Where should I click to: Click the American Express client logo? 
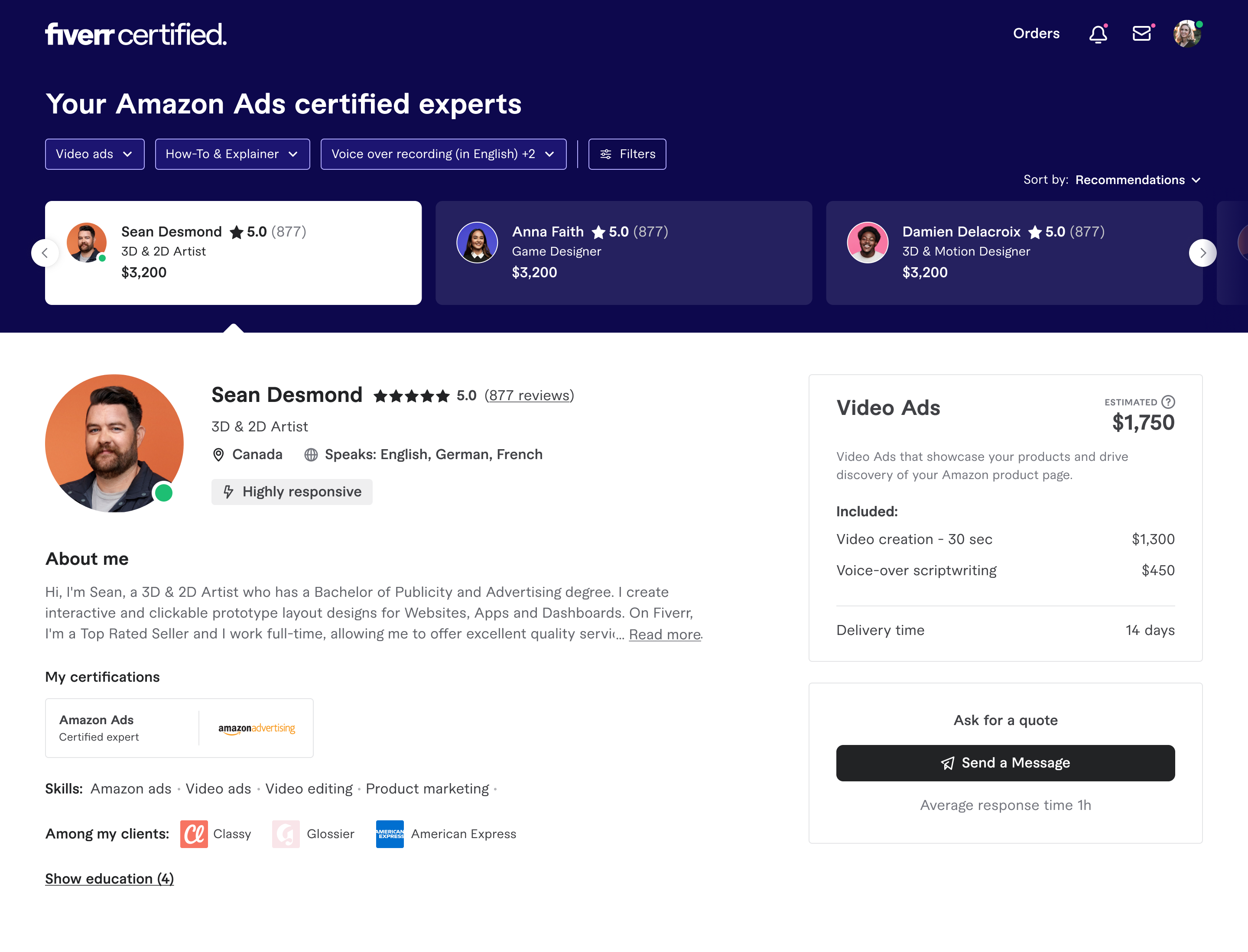pyautogui.click(x=390, y=834)
